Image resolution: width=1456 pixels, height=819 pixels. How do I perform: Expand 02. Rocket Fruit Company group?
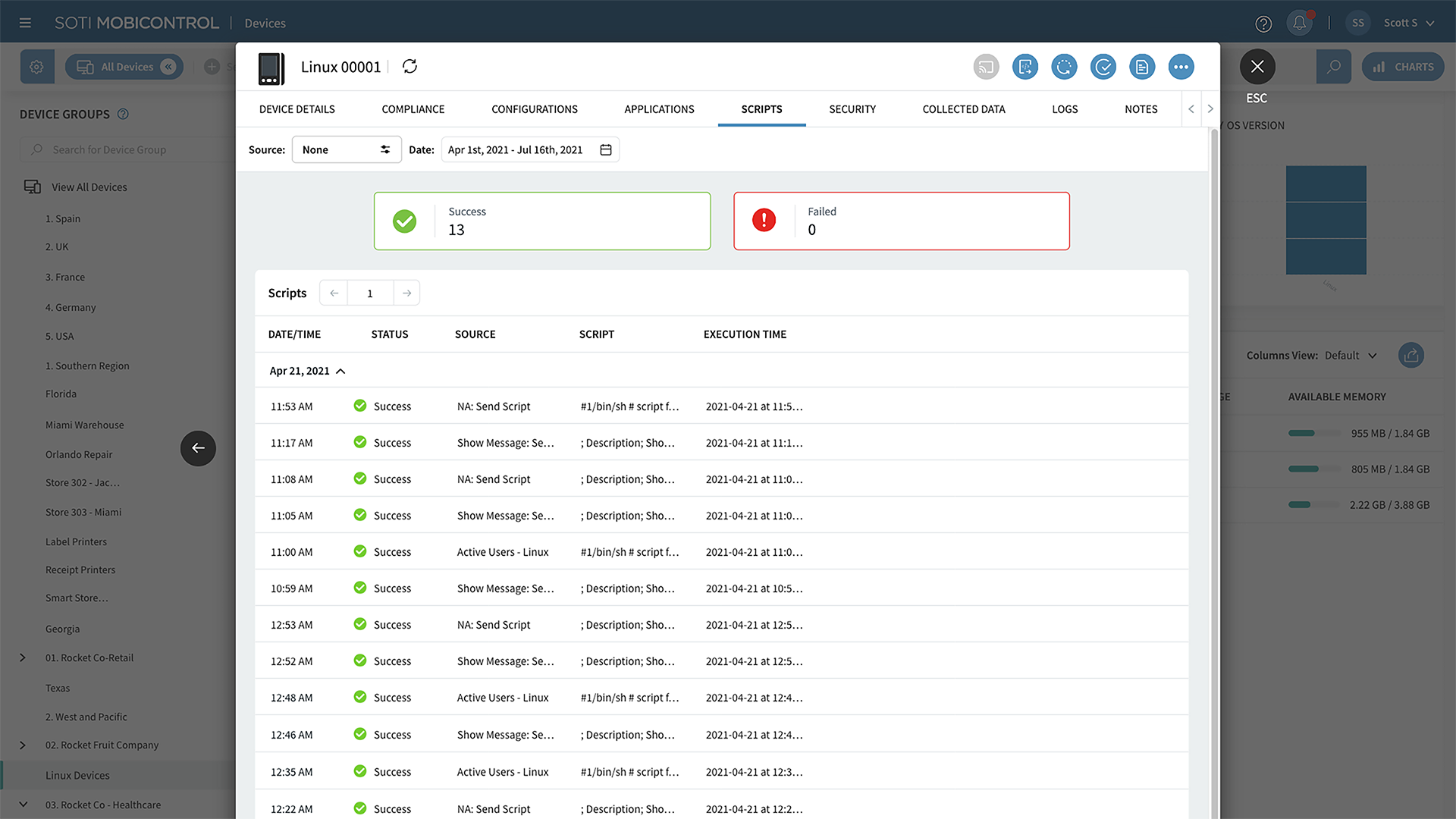tap(23, 745)
